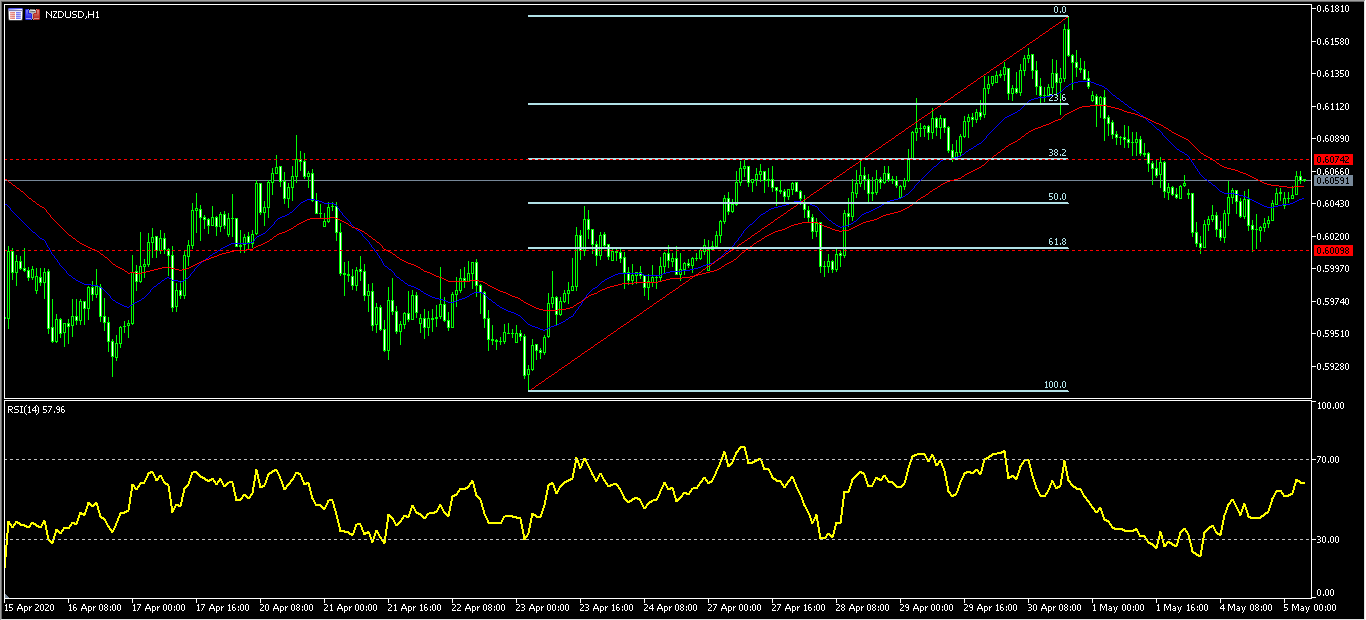Click the 4 May 08:00 time label
Screen dimensions: 1366x620
[x=1248, y=607]
